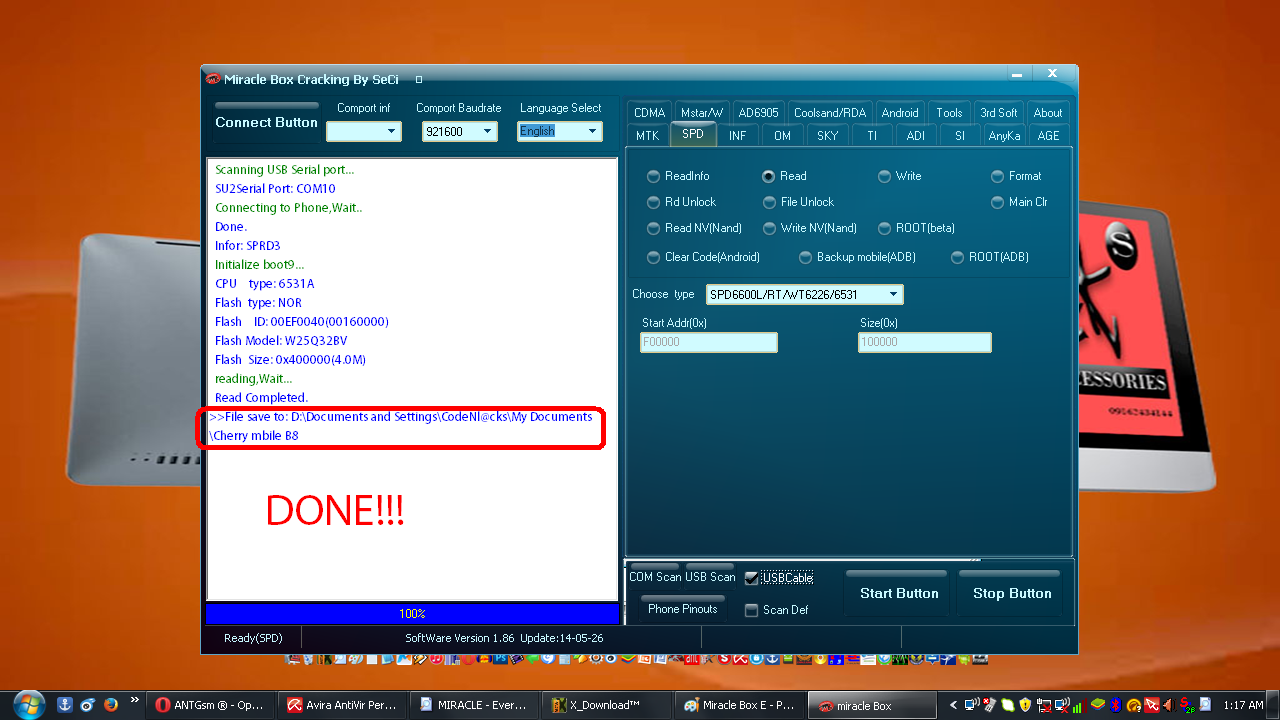Choose the Format radio option
Screen dimensions: 1280x720
click(x=997, y=176)
